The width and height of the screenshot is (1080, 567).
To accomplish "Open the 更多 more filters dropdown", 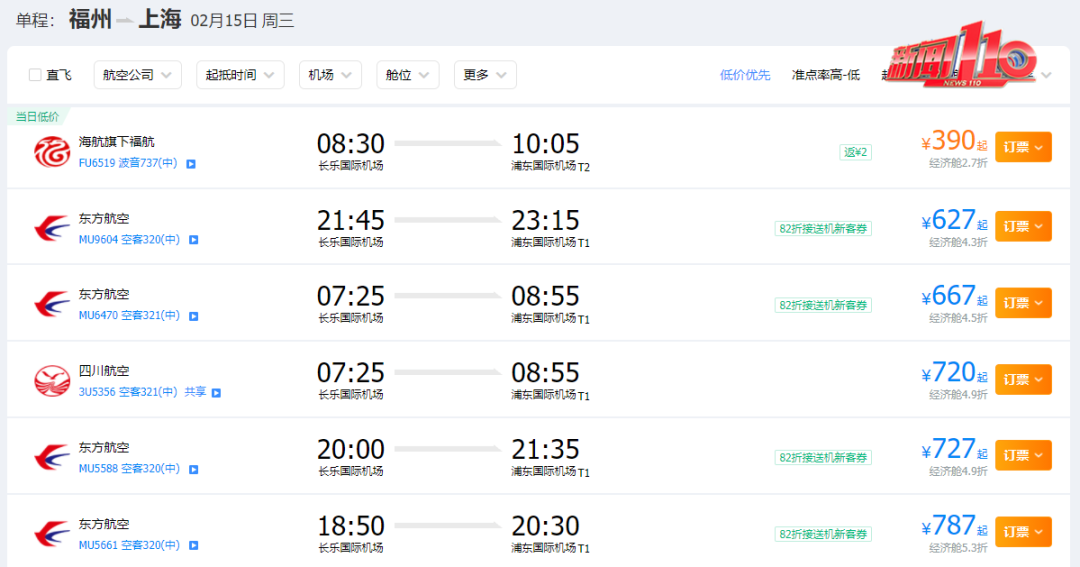I will pyautogui.click(x=485, y=75).
